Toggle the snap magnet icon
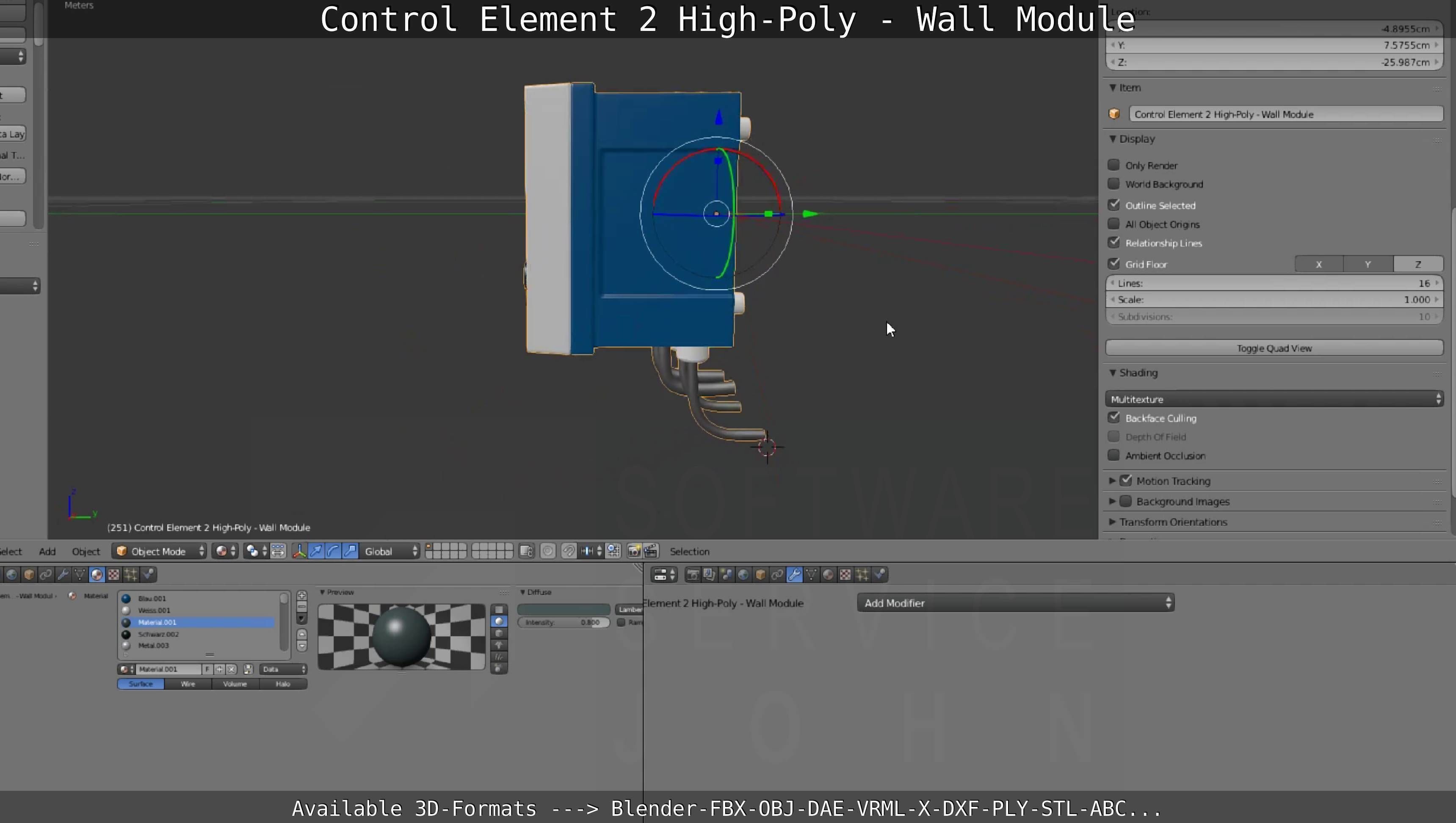This screenshot has width=1456, height=823. click(569, 551)
